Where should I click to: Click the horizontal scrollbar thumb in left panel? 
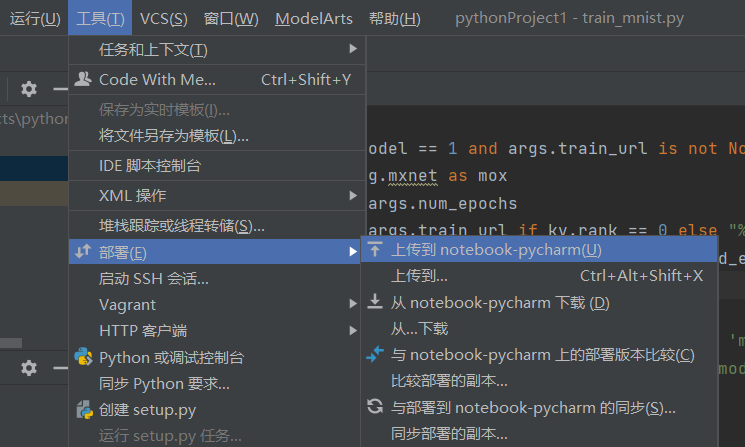11,343
